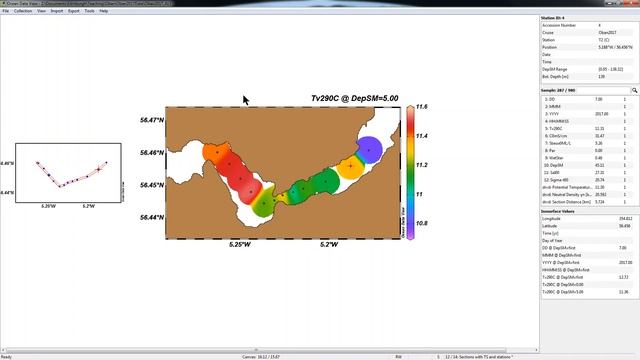Select sample row 10: DepSM
This screenshot has width=640, height=360.
588,165
